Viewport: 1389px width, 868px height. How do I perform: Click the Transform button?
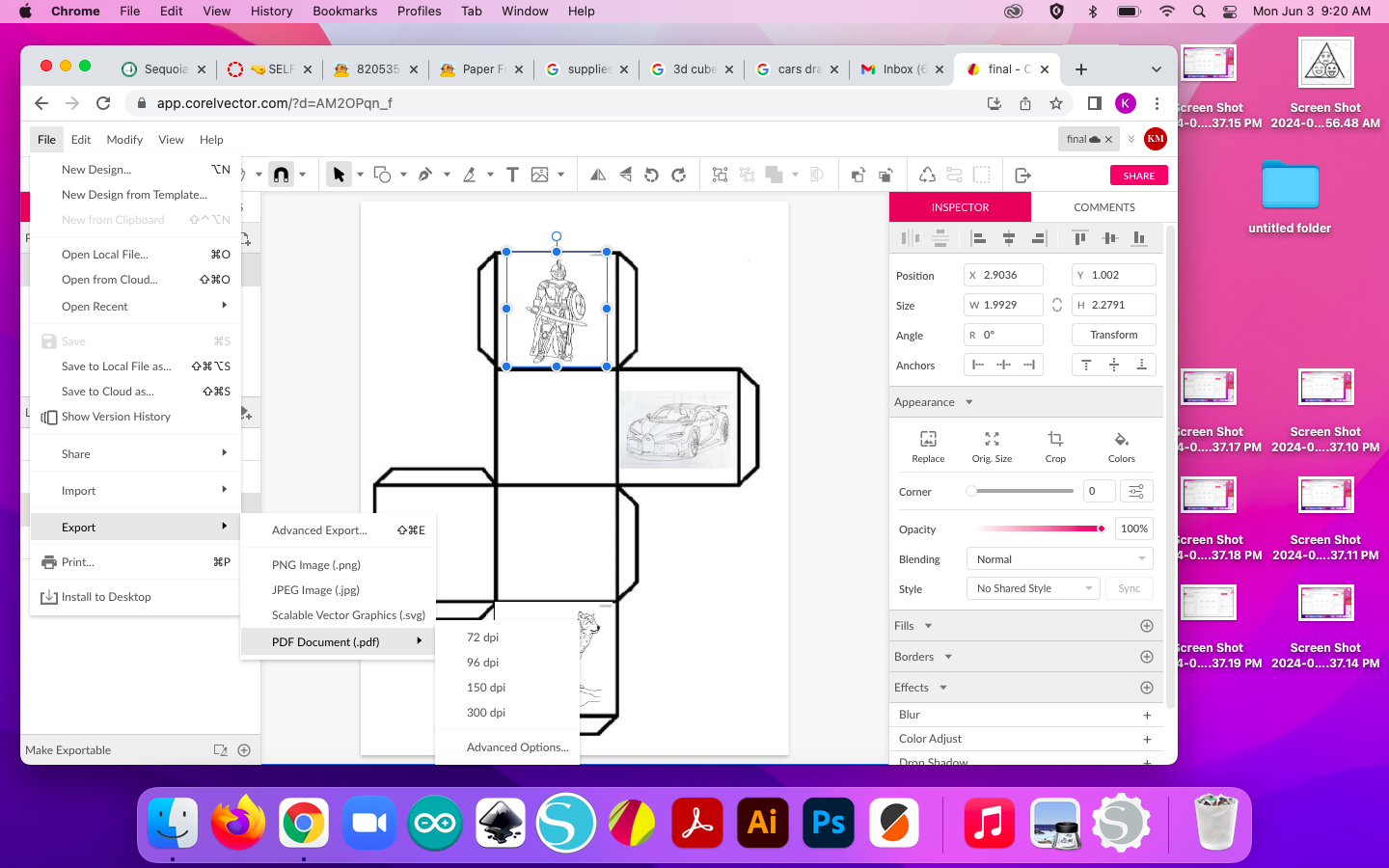coord(1114,335)
